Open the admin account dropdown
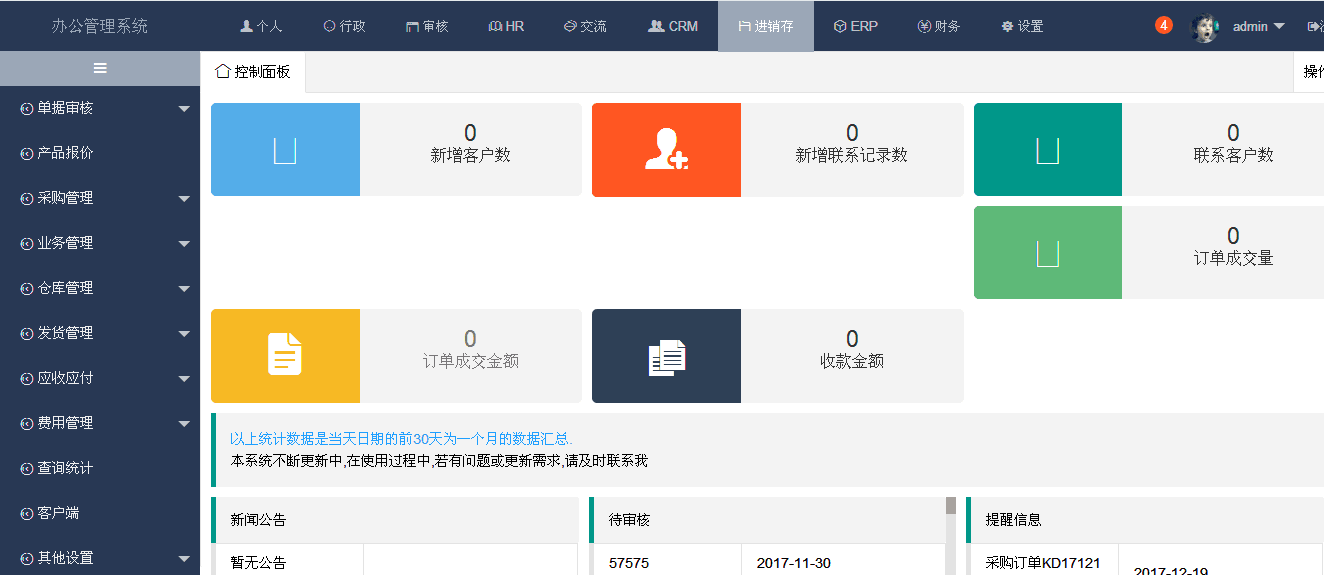 click(1258, 27)
